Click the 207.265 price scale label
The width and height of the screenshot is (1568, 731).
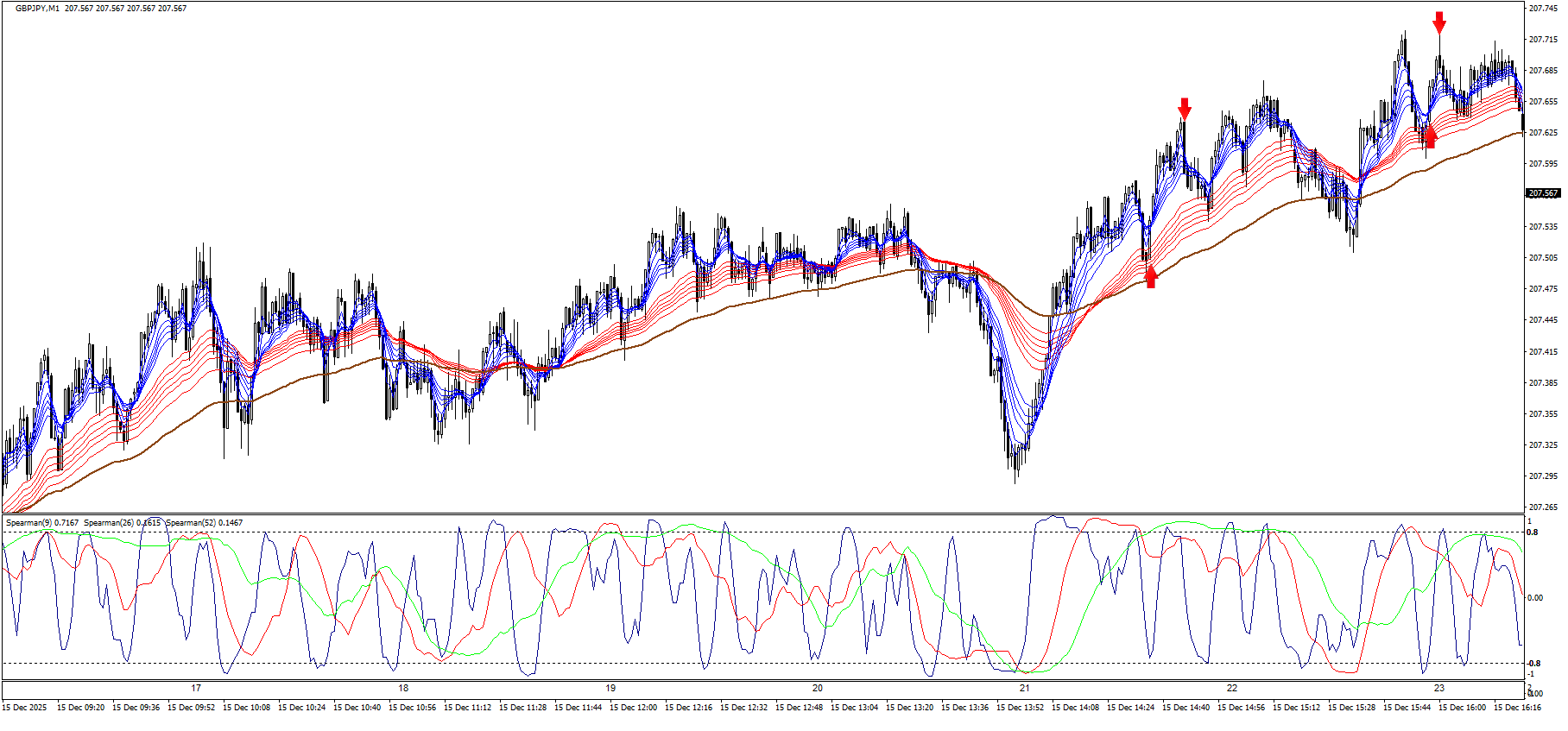1542,507
